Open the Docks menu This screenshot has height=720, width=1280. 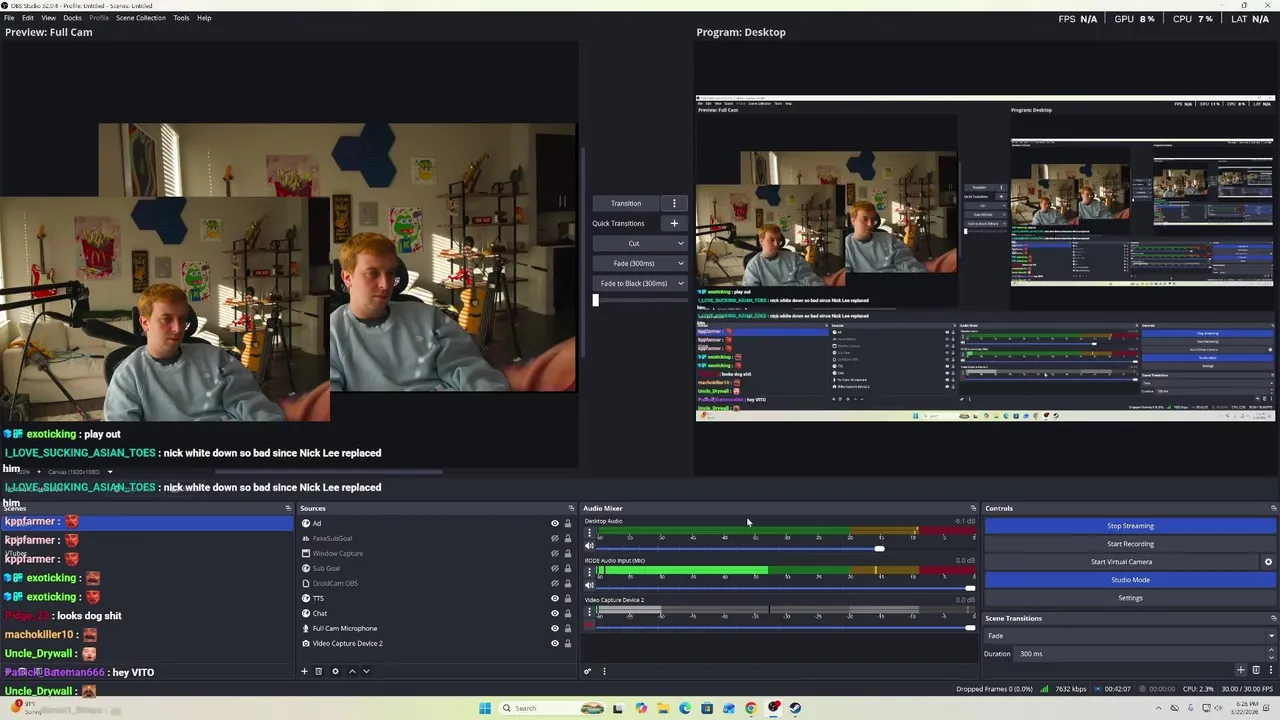click(72, 18)
